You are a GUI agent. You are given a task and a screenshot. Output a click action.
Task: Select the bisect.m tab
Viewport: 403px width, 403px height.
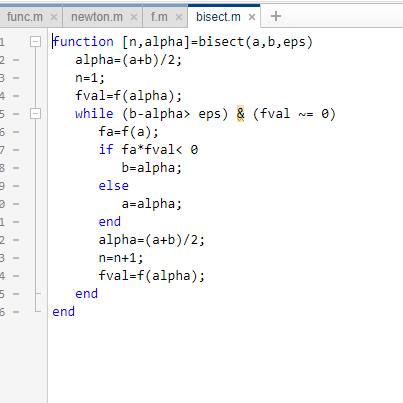(218, 17)
